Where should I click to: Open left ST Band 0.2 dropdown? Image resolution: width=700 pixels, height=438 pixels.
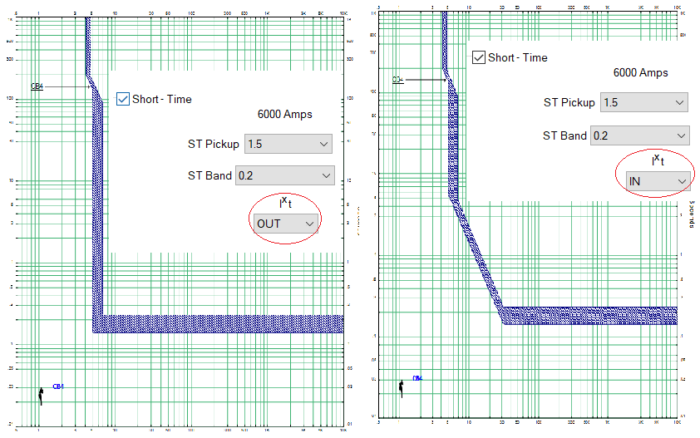click(x=285, y=175)
